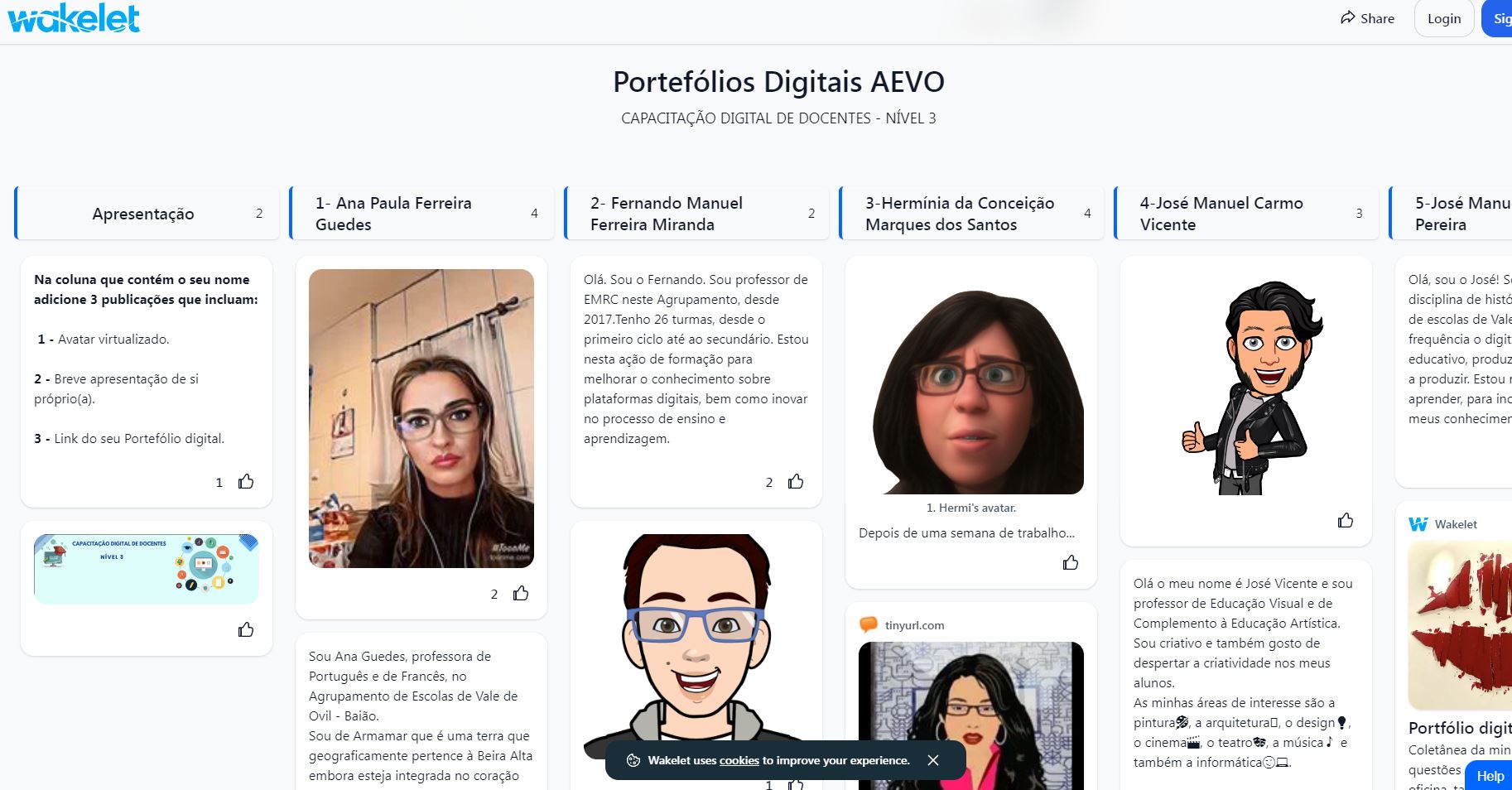The image size is (1512, 790).
Task: Click the Wakelet logo
Action: click(74, 18)
